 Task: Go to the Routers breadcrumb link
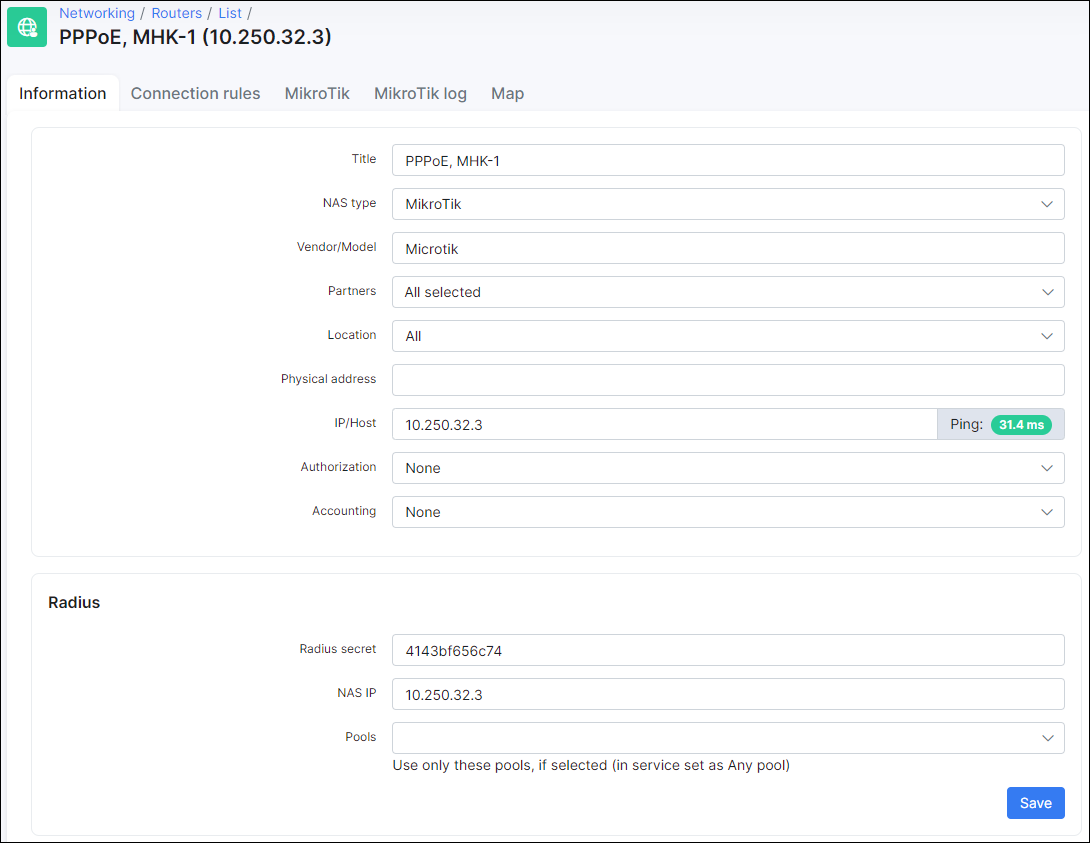[177, 13]
